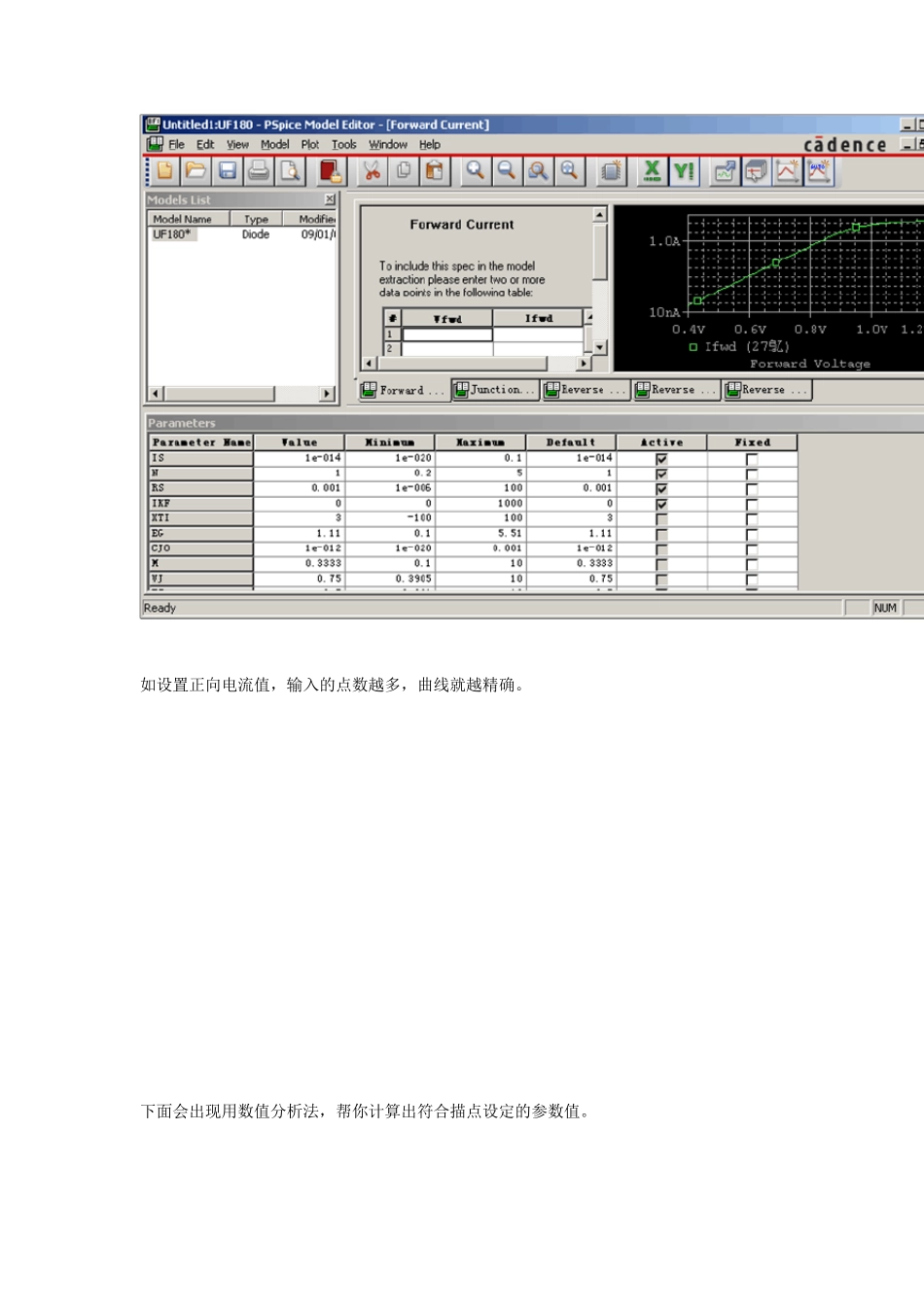The width and height of the screenshot is (924, 1307).
Task: Enable the Fixed checkbox for RS
Action: [752, 488]
